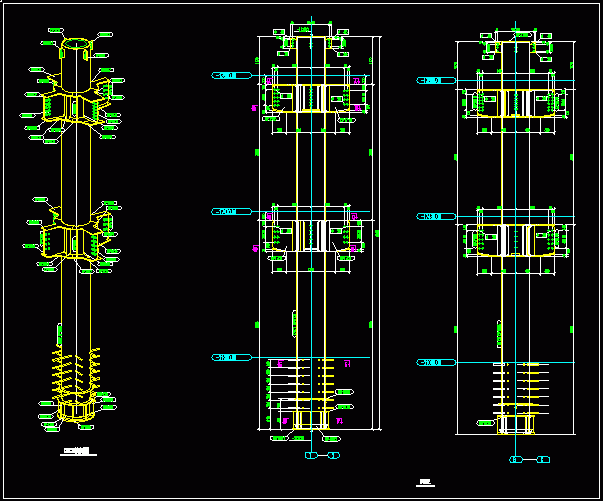Select the cyan axis bubble below the right elevation

click(526, 459)
